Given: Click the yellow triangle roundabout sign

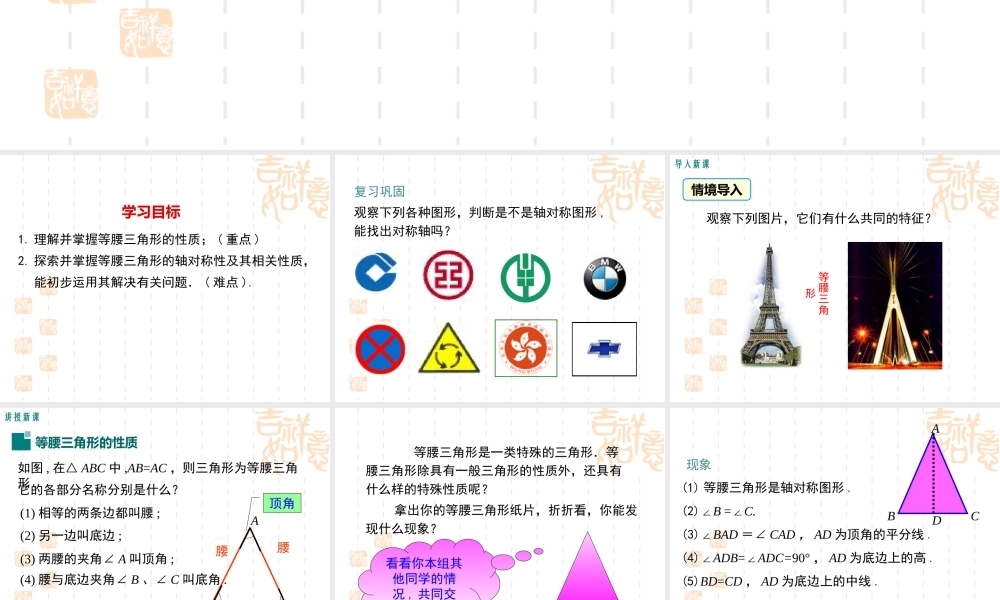Looking at the screenshot, I should 449,348.
